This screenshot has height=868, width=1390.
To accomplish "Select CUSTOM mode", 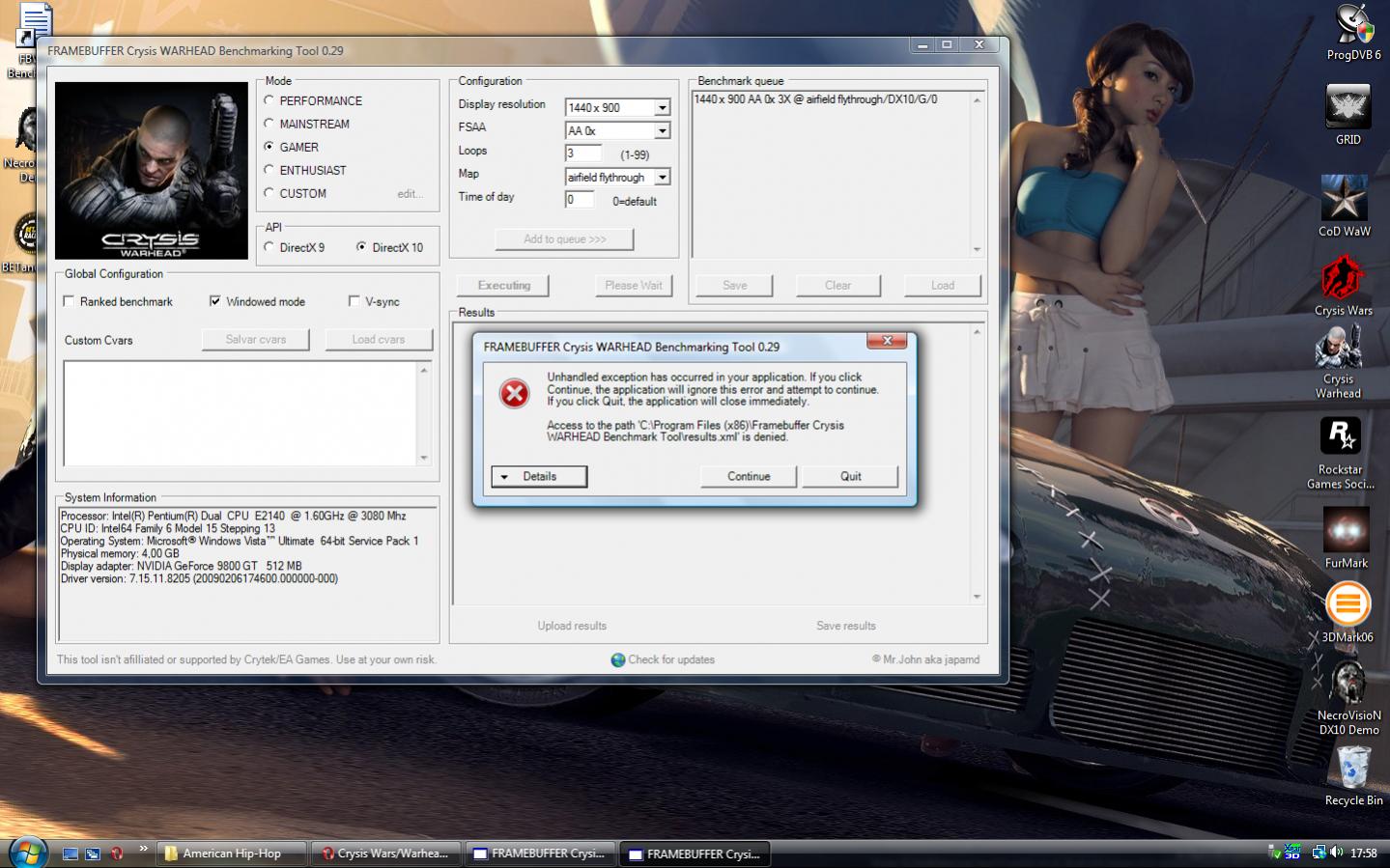I will [x=269, y=193].
